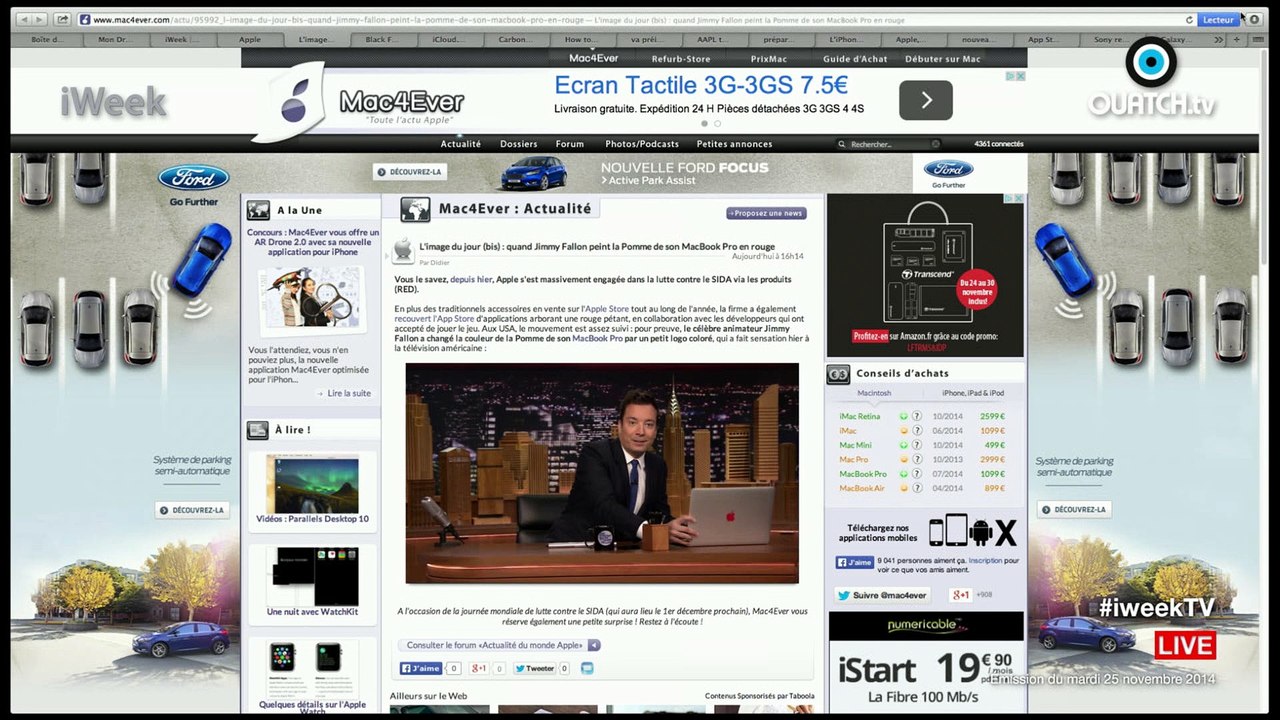The width and height of the screenshot is (1280, 720).
Task: Open the iMac Retina buying advice link
Action: (860, 416)
